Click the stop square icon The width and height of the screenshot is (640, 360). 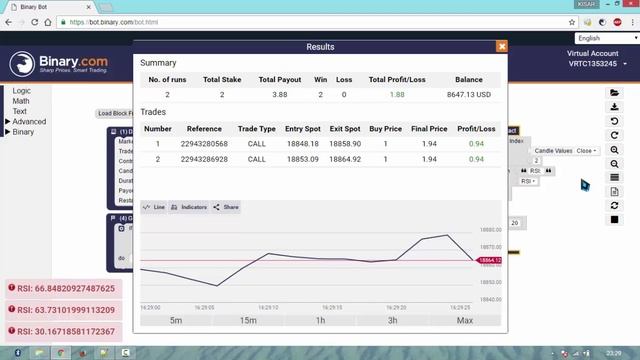(614, 220)
